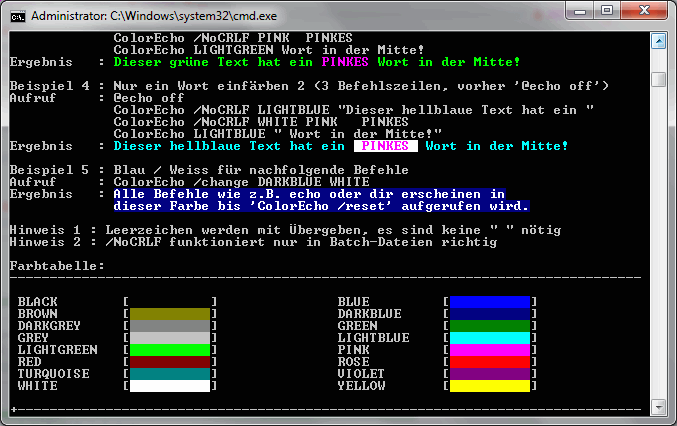Click the scrollbar up arrow
Screen dimensions: 677x426
(x=658, y=43)
